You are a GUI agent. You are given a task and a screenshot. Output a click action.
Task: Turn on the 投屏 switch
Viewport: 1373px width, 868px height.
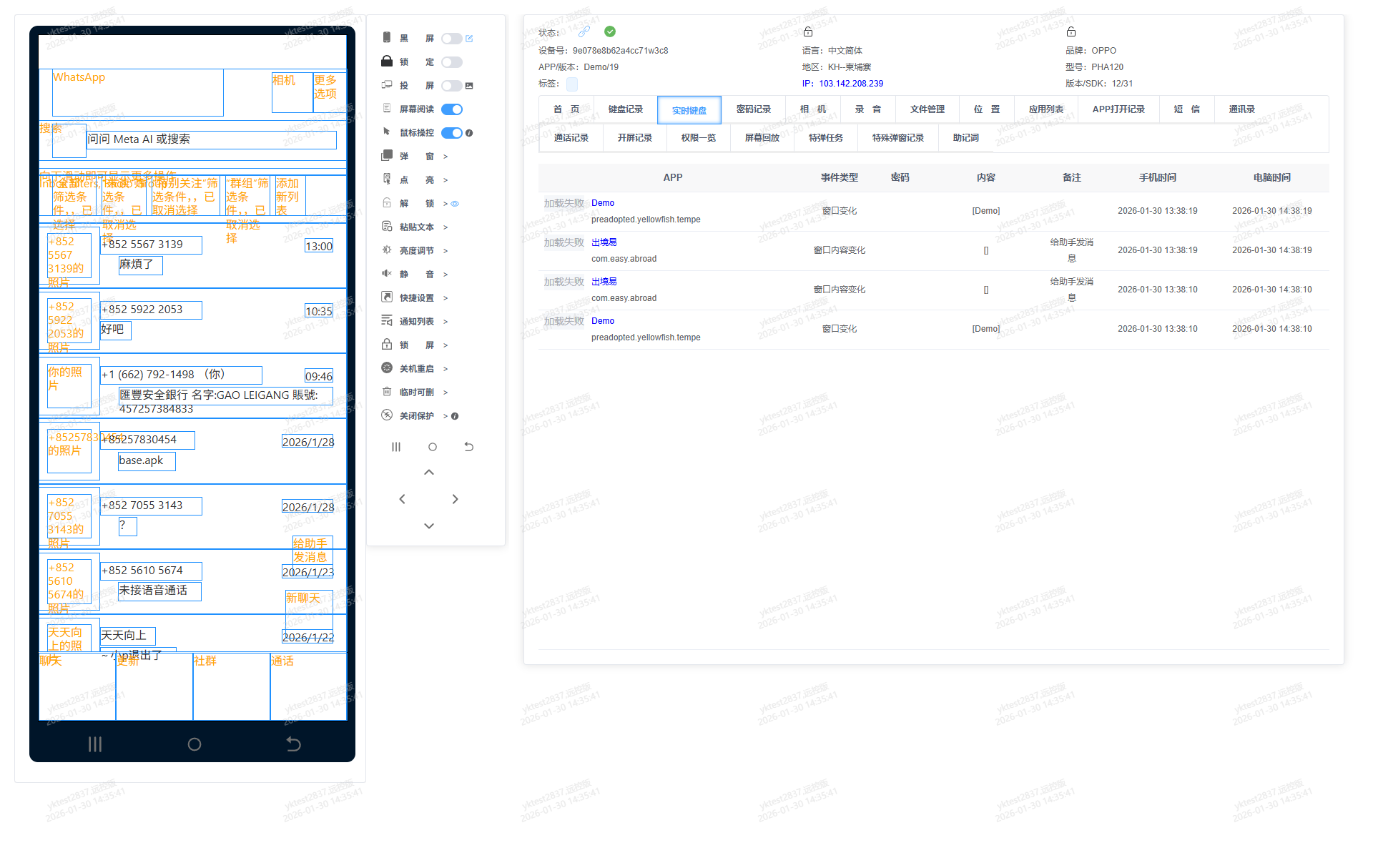point(452,86)
